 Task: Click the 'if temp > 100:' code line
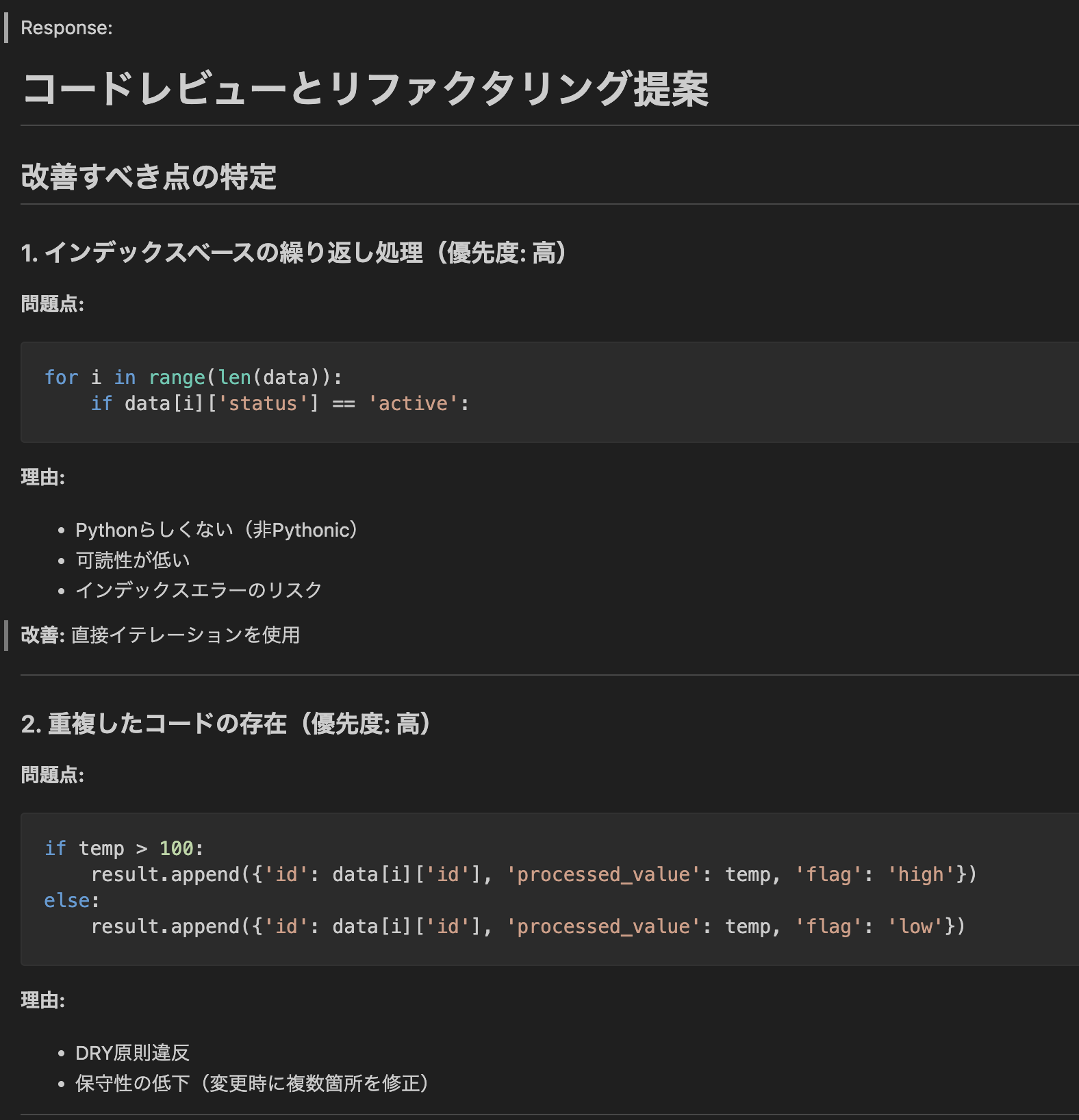(124, 848)
